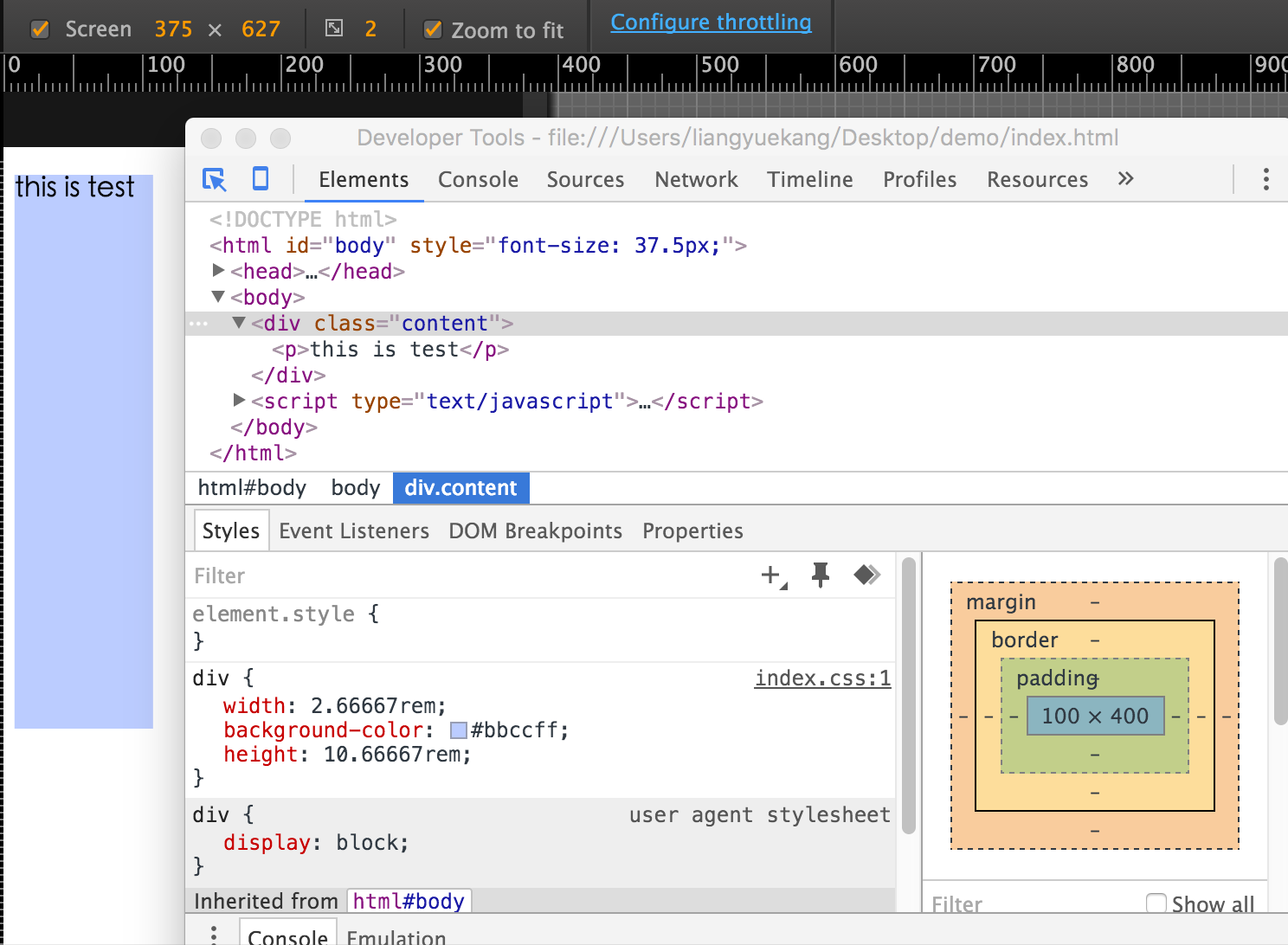Image resolution: width=1288 pixels, height=945 pixels.
Task: Open the Resources tab
Action: pos(1037,179)
